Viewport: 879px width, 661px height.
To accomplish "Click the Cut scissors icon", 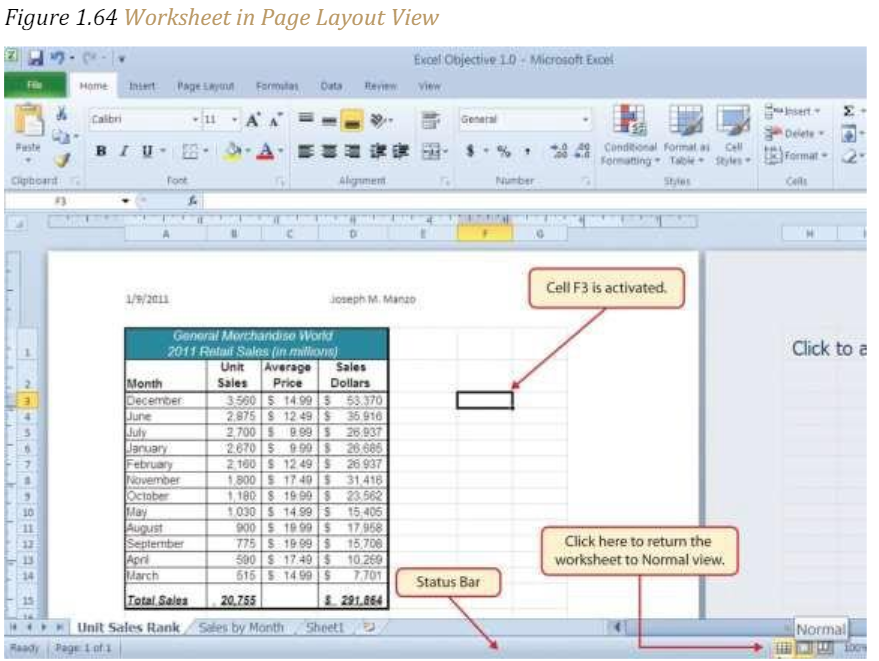I will 62,114.
